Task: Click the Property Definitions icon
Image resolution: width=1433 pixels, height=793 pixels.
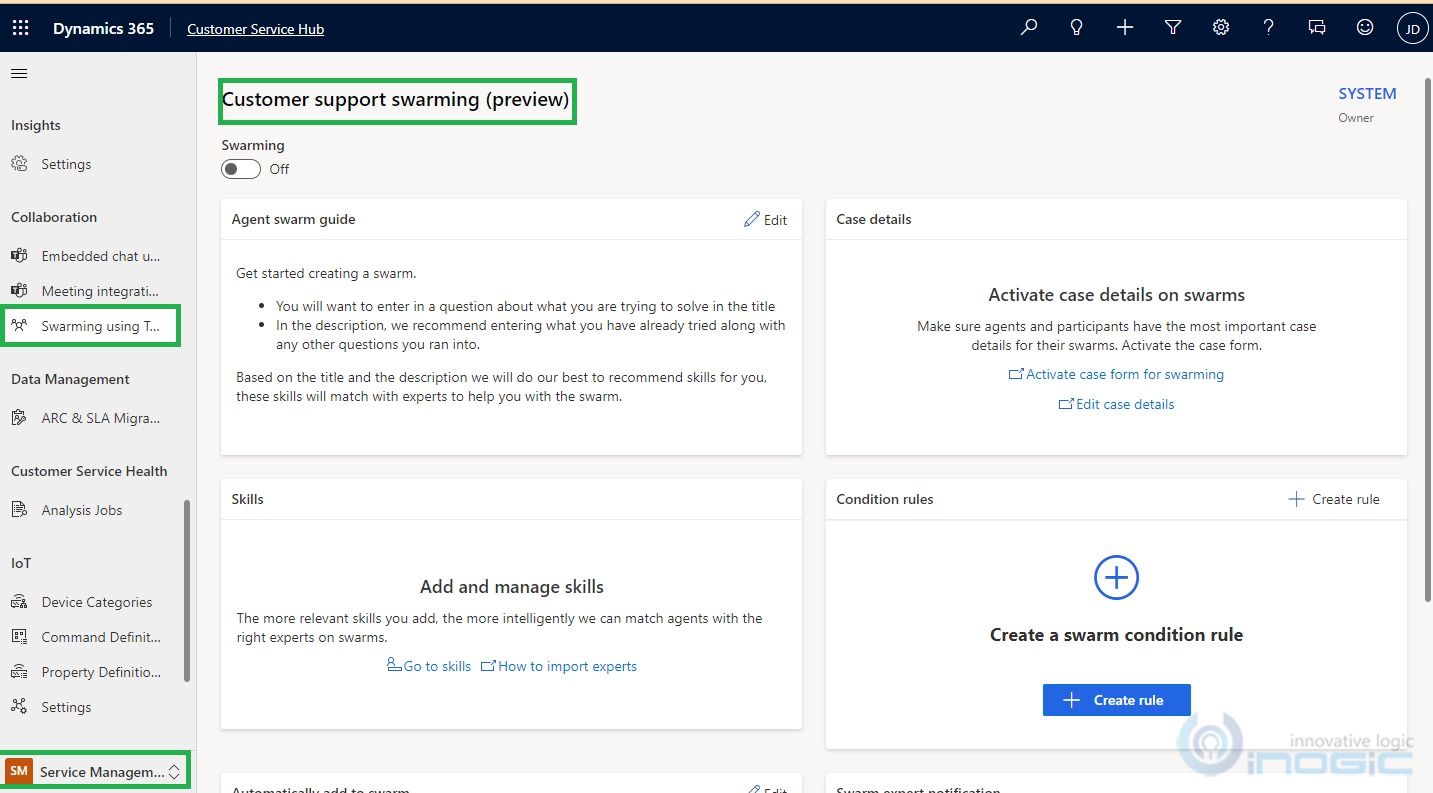Action: 19,671
